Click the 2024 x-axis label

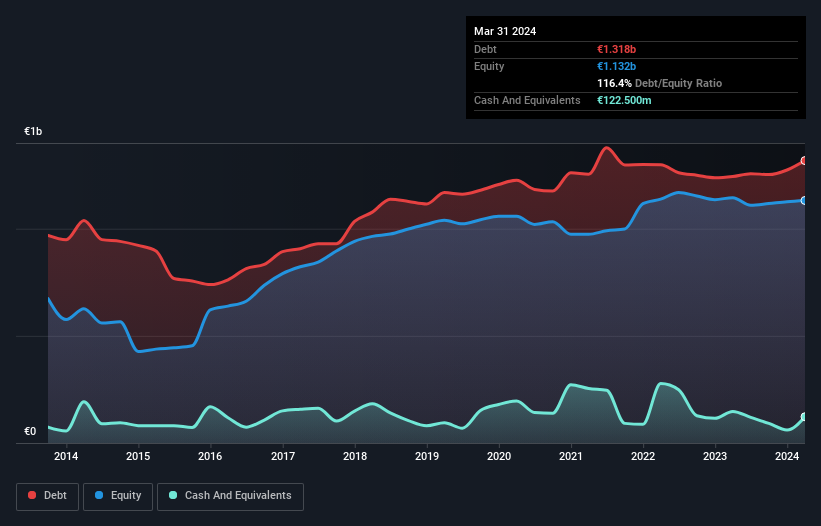[x=787, y=456]
